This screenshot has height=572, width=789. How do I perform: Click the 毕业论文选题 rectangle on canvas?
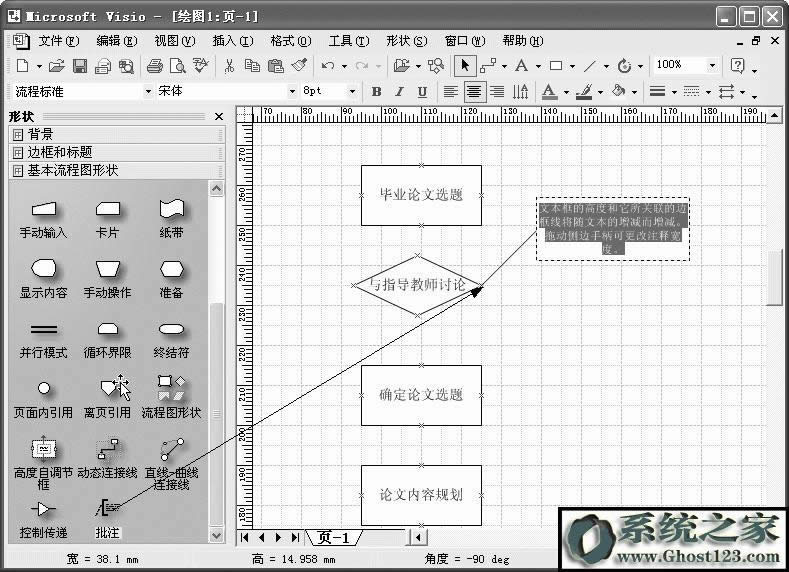tap(421, 195)
